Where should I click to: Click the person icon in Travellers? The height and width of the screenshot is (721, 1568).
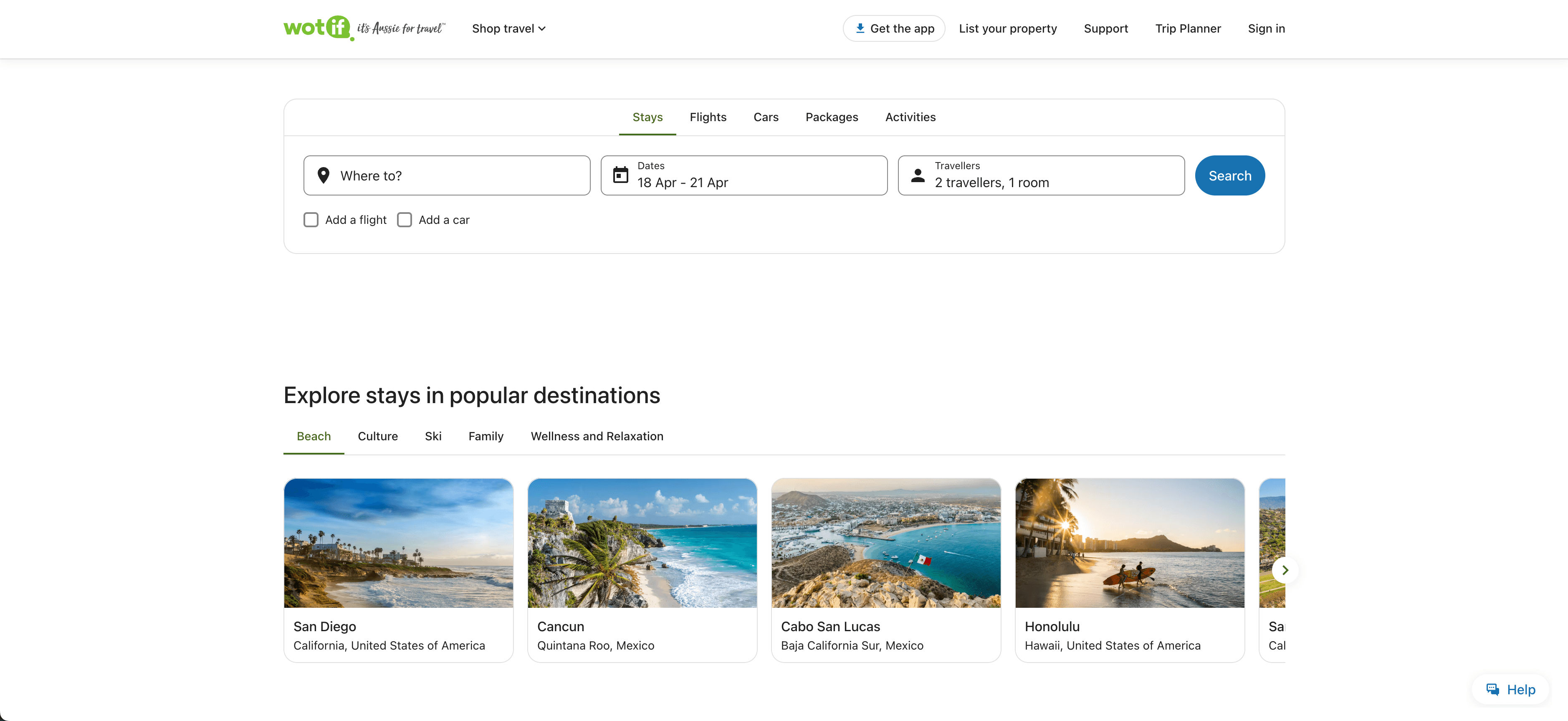[917, 175]
